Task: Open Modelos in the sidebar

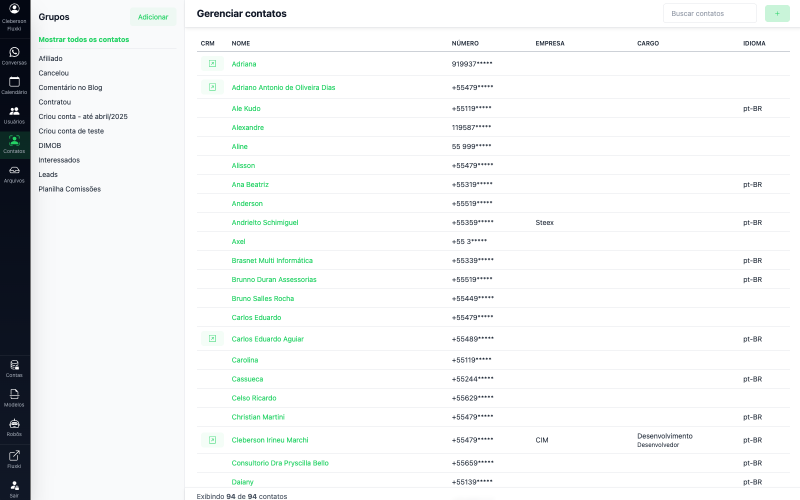Action: [14, 396]
